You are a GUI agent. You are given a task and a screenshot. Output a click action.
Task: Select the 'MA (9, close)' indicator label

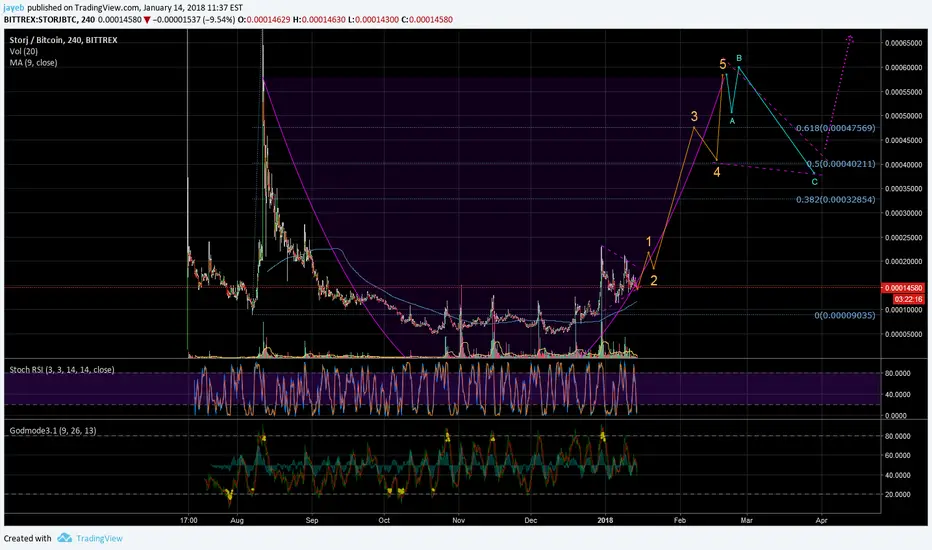pos(33,62)
